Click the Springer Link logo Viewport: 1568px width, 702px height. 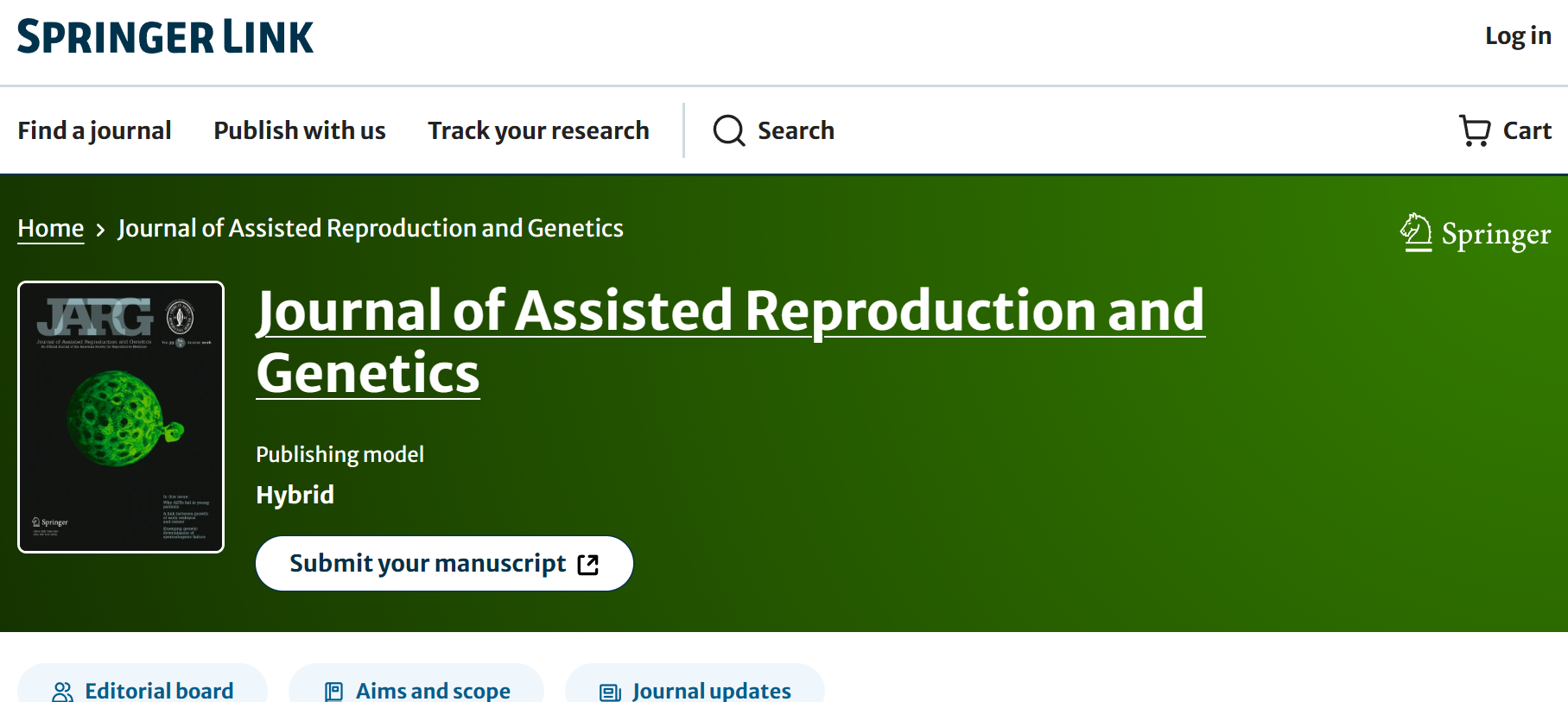(165, 37)
